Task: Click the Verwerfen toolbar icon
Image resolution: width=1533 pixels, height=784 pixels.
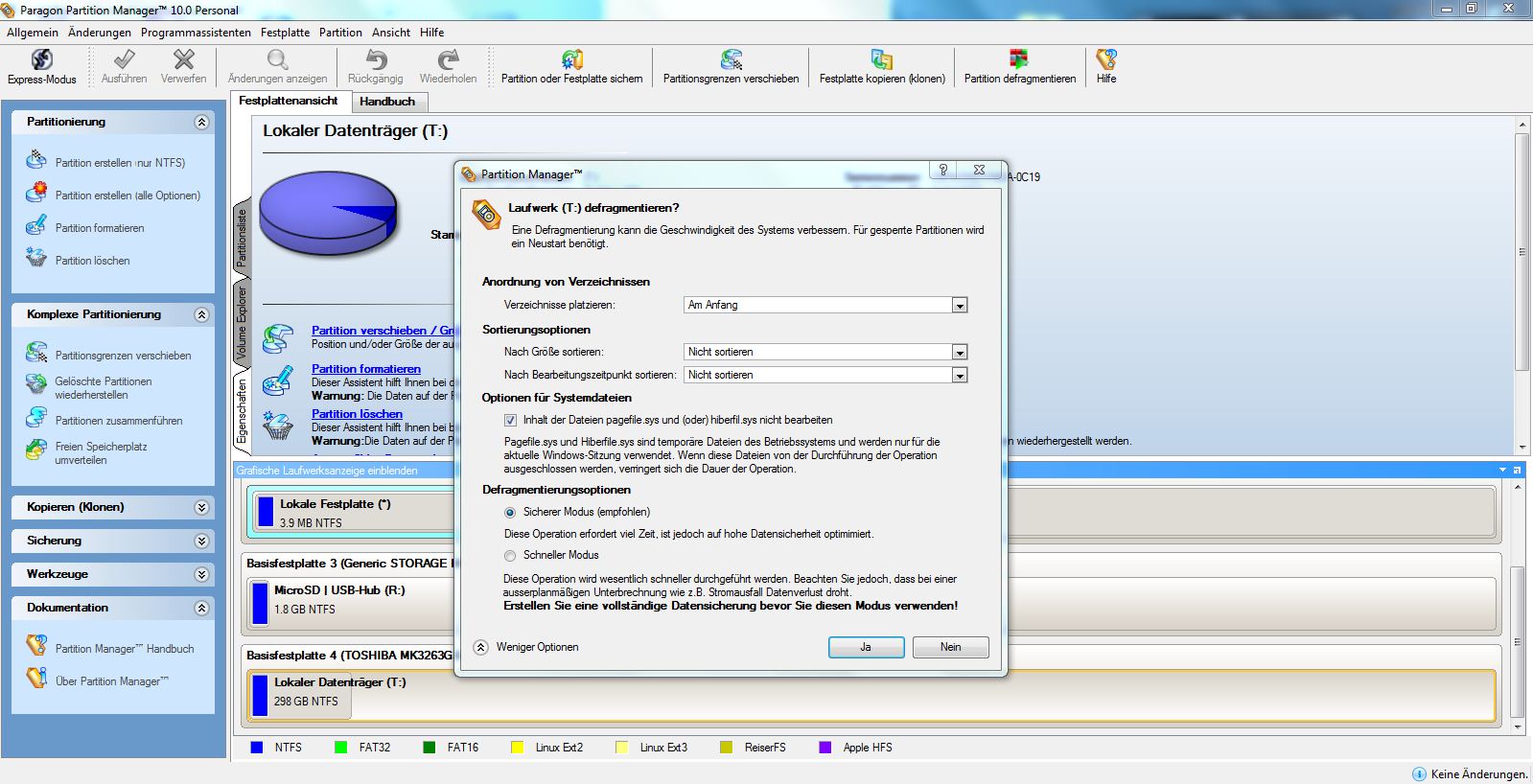Action: click(x=183, y=60)
